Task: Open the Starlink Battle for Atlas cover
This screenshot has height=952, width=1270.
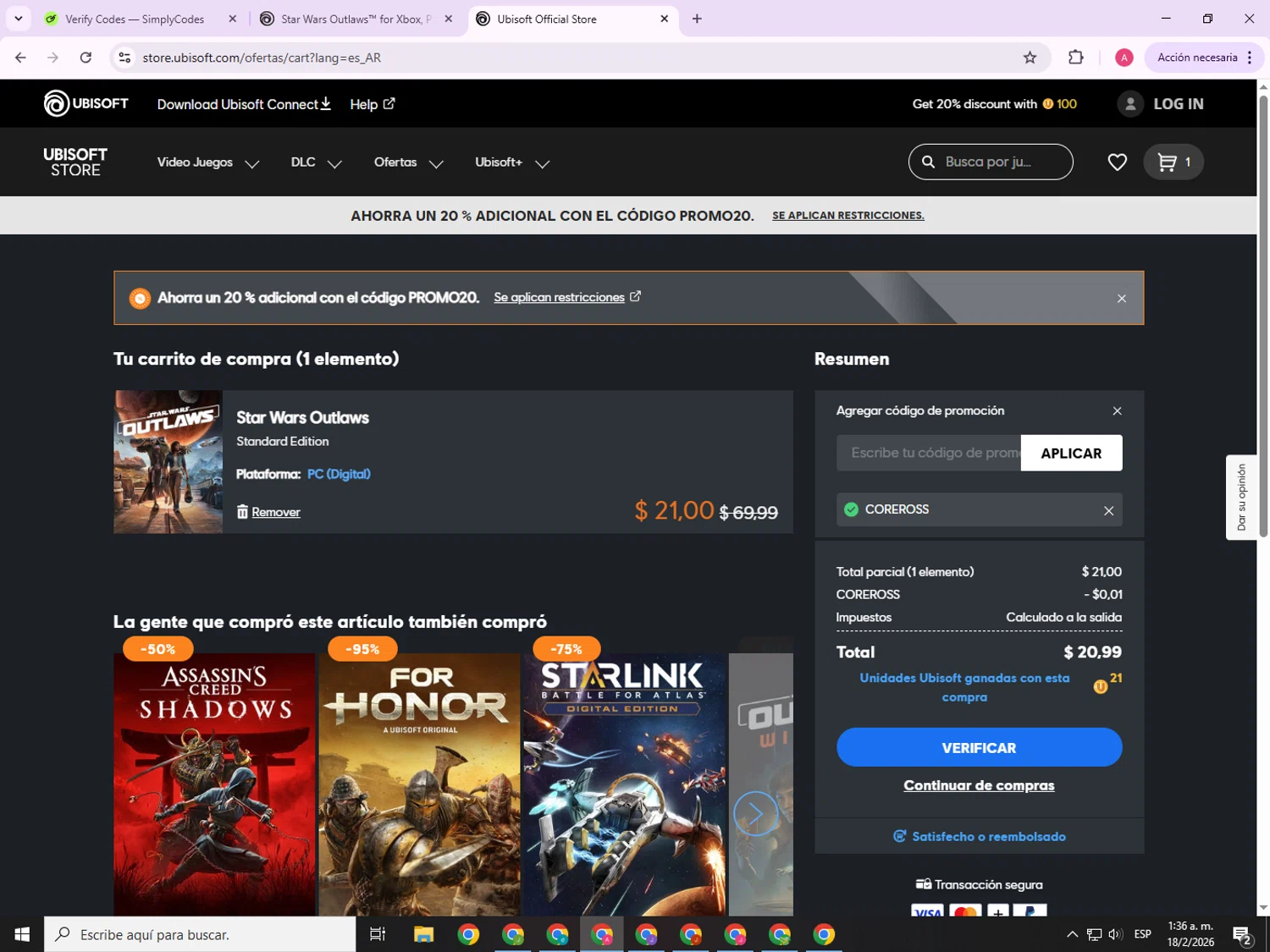Action: point(624,784)
